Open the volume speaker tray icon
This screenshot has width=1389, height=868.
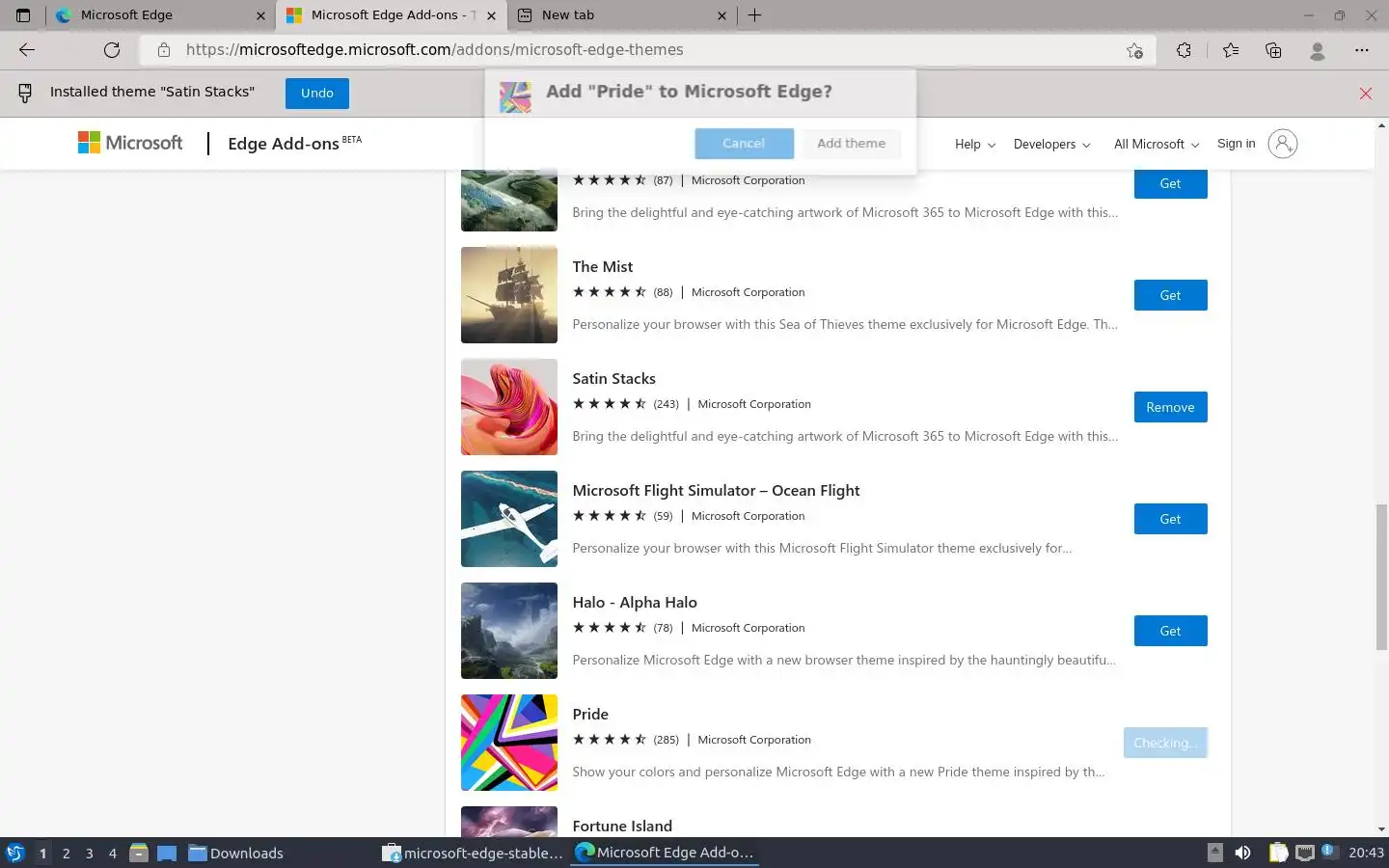1243,853
